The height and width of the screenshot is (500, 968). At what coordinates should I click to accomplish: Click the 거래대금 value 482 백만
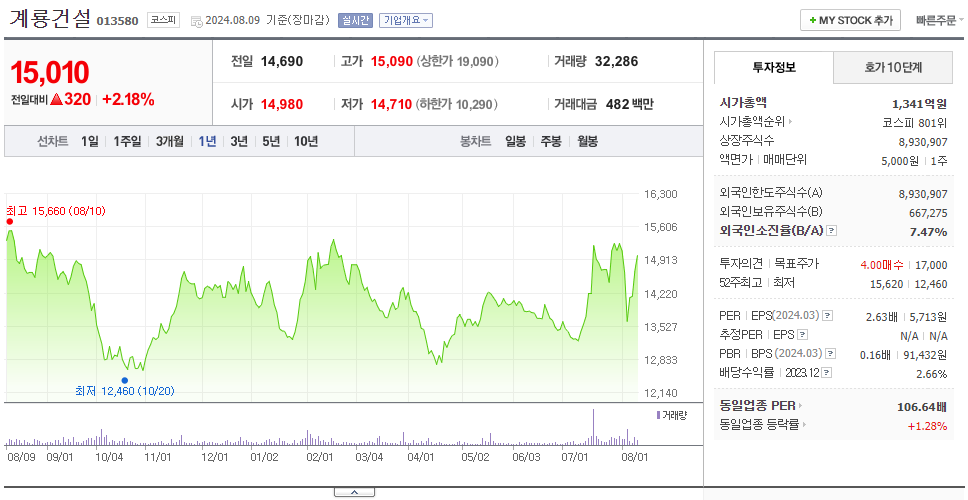629,104
